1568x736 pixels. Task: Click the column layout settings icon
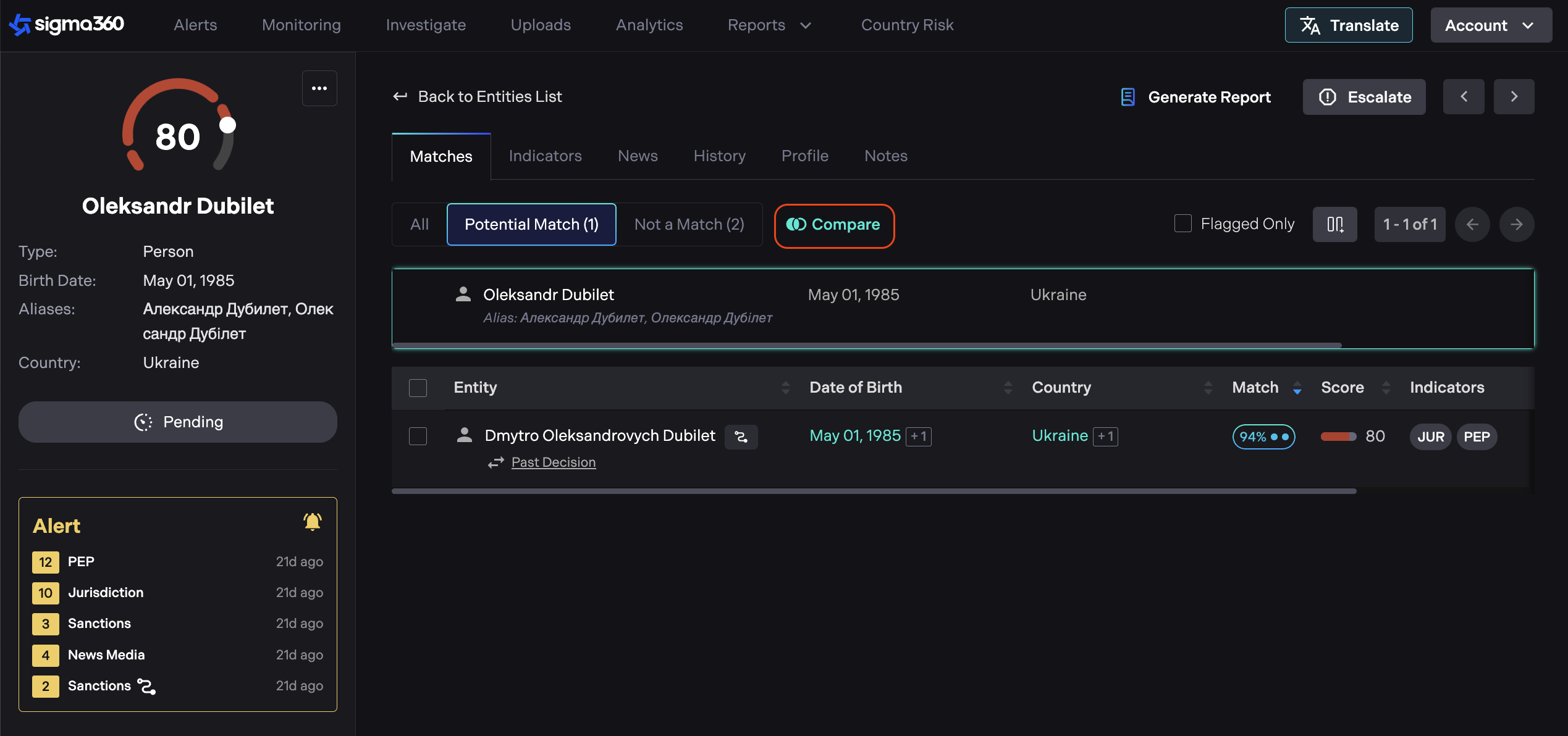(x=1334, y=224)
